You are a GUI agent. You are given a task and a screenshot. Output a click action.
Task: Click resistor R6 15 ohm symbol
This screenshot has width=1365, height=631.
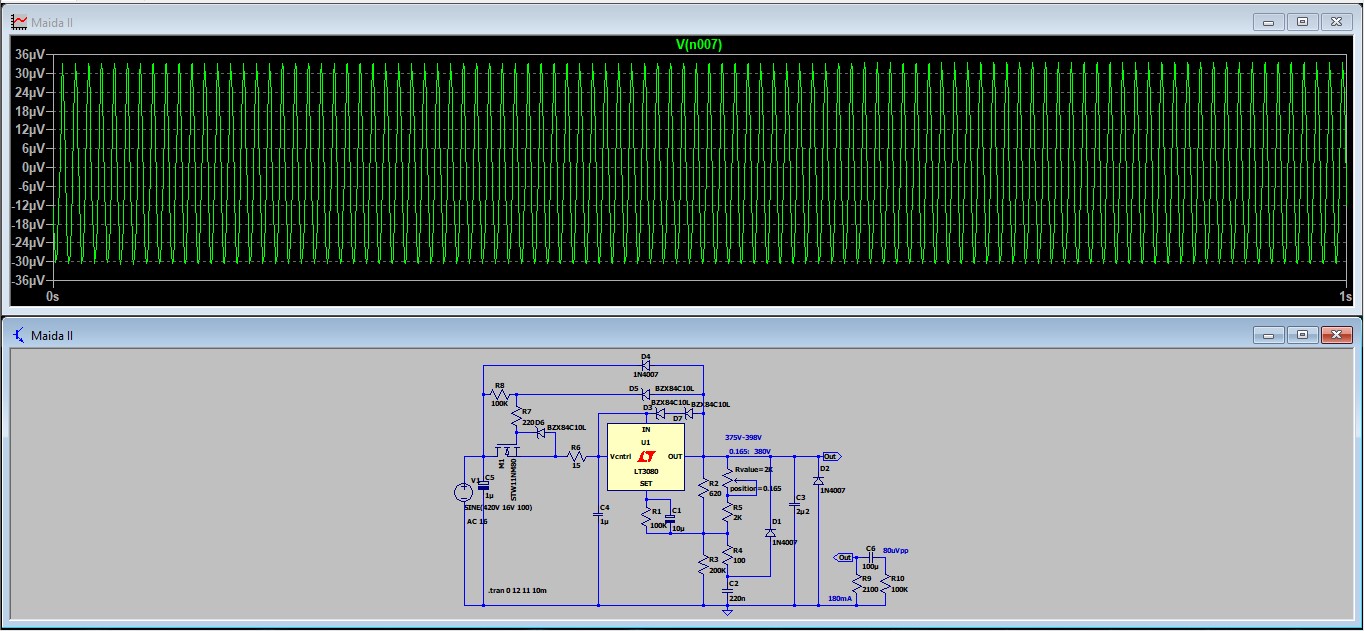pos(575,457)
